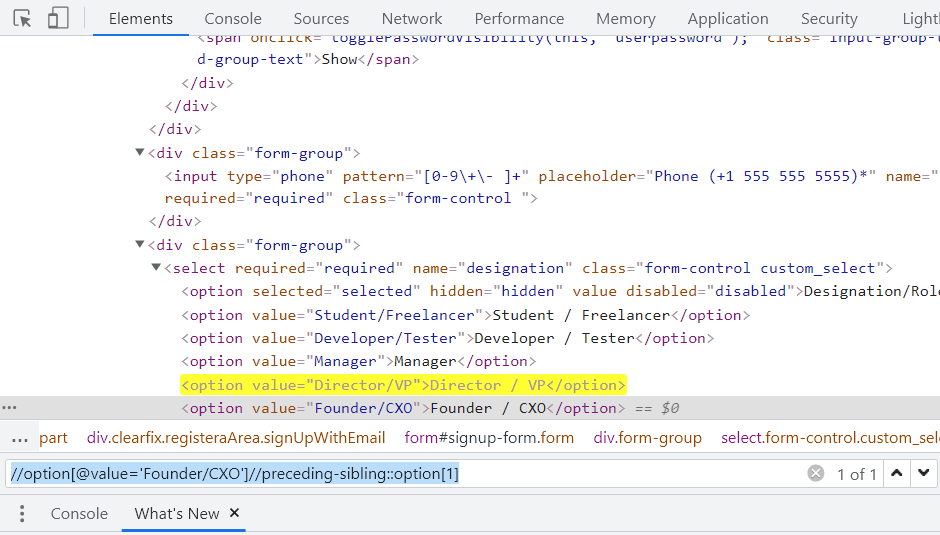Go to previous search result arrow
The width and height of the screenshot is (940, 535).
coord(897,473)
